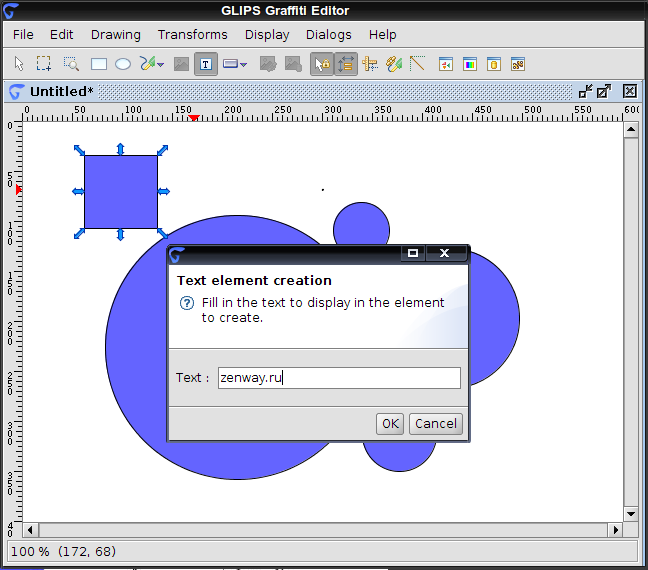Click the horizontal scrollbar right arrow
Screen dimensions: 648x570
616,530
